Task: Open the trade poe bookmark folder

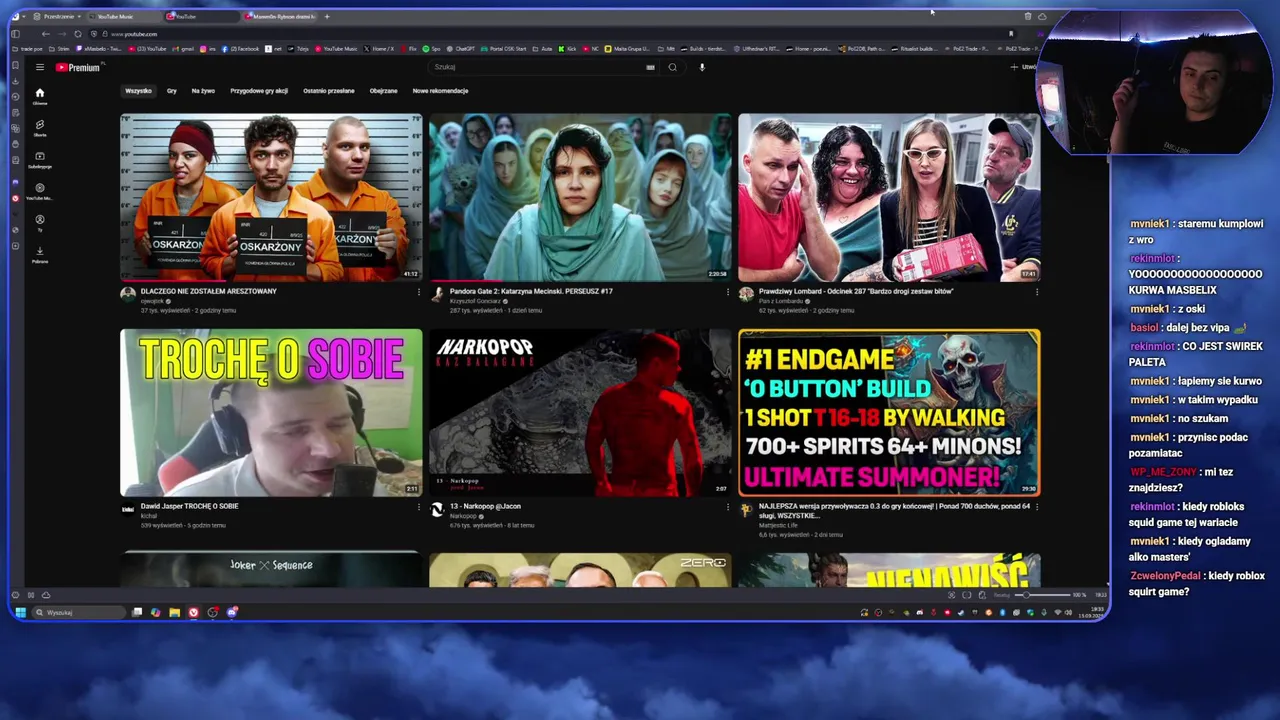Action: (29, 48)
